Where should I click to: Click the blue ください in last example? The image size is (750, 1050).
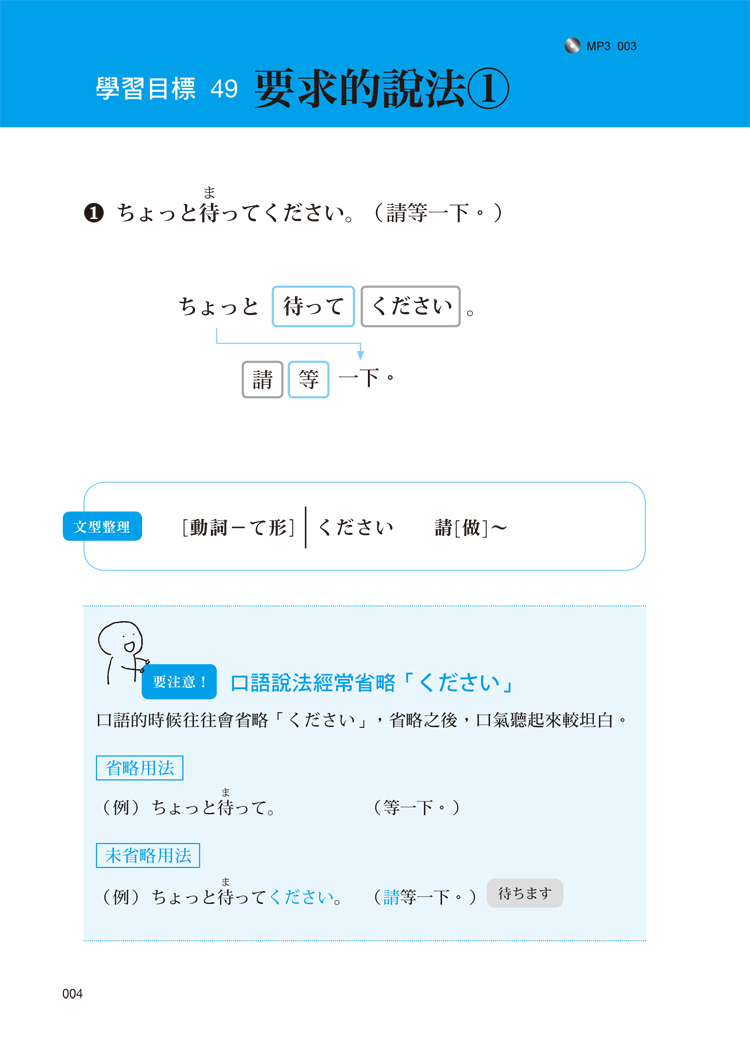pos(305,897)
